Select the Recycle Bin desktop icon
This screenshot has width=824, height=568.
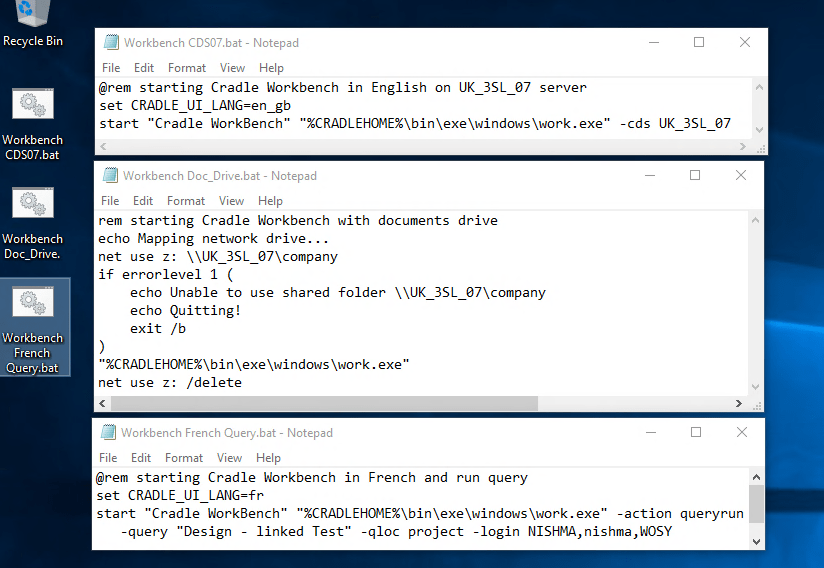[33, 24]
